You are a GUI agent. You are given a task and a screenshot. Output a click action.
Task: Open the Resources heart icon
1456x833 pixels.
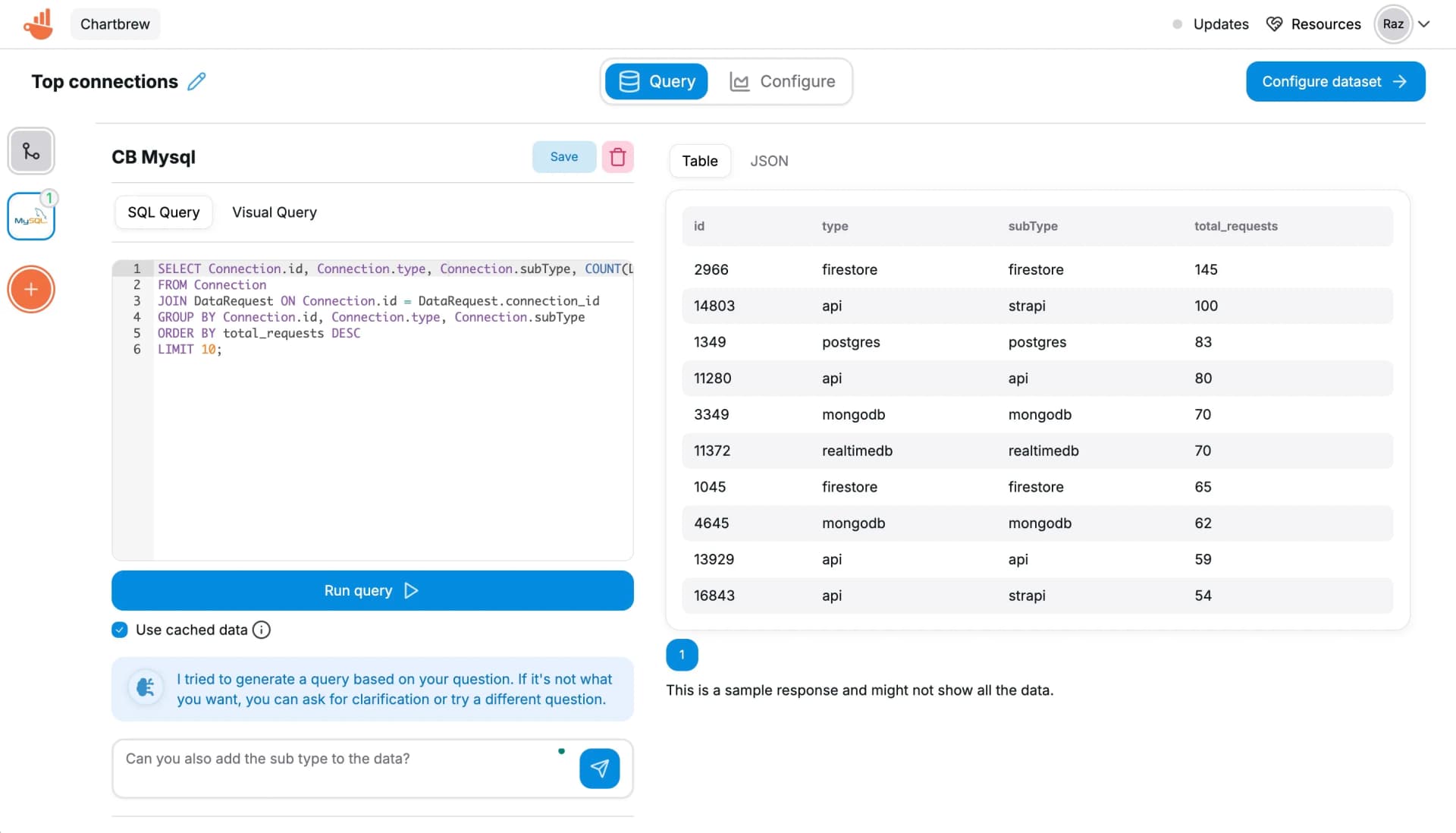(1274, 24)
